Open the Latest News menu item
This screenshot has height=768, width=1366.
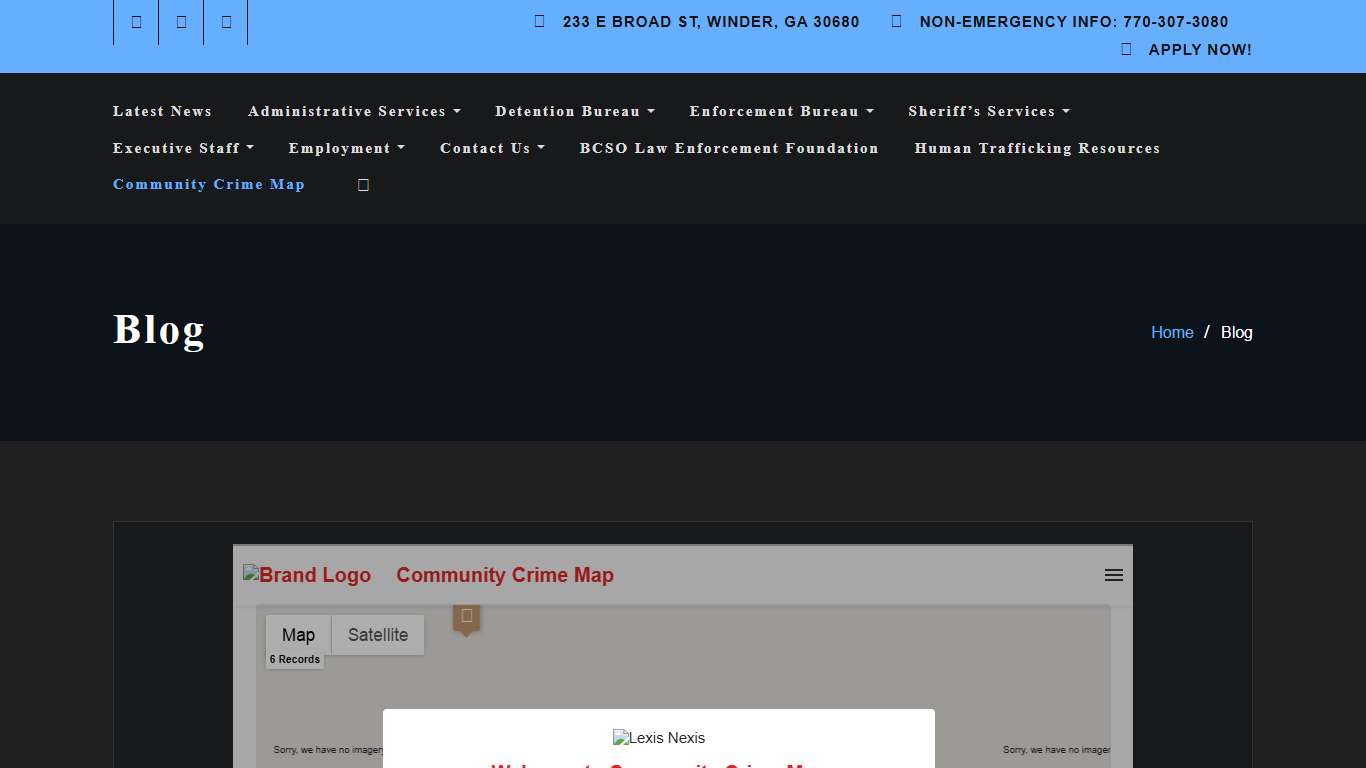click(x=162, y=111)
